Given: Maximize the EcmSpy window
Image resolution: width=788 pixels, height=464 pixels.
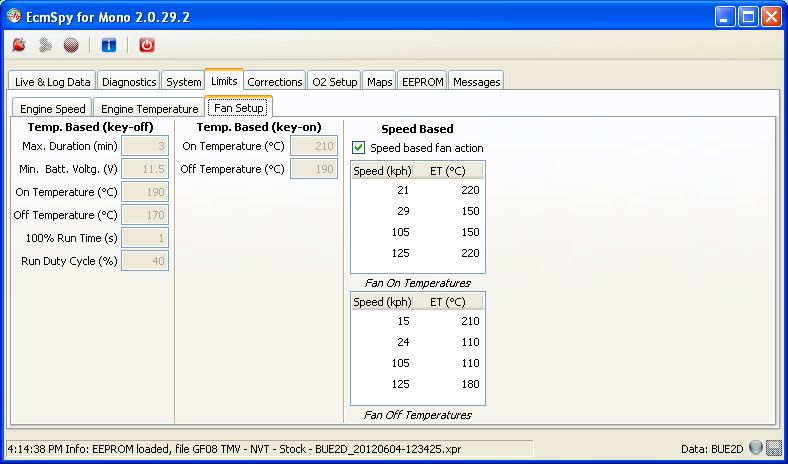Looking at the screenshot, I should (x=747, y=16).
